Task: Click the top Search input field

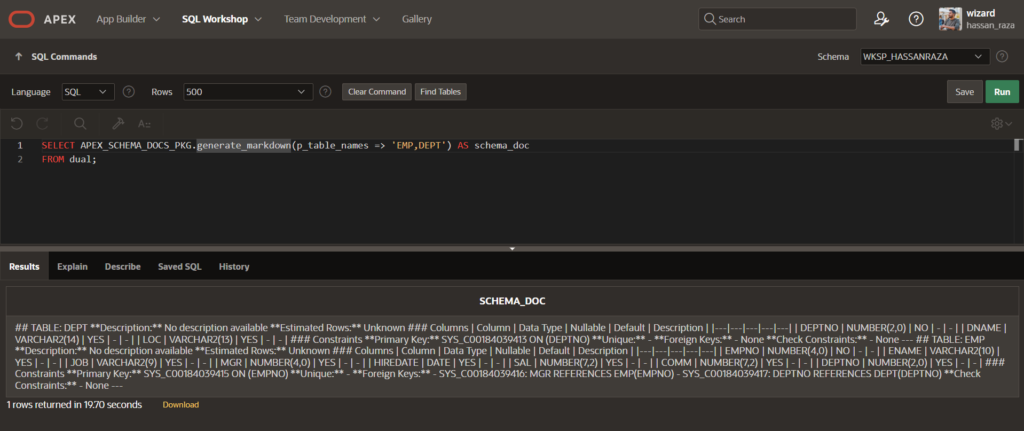Action: coord(775,19)
